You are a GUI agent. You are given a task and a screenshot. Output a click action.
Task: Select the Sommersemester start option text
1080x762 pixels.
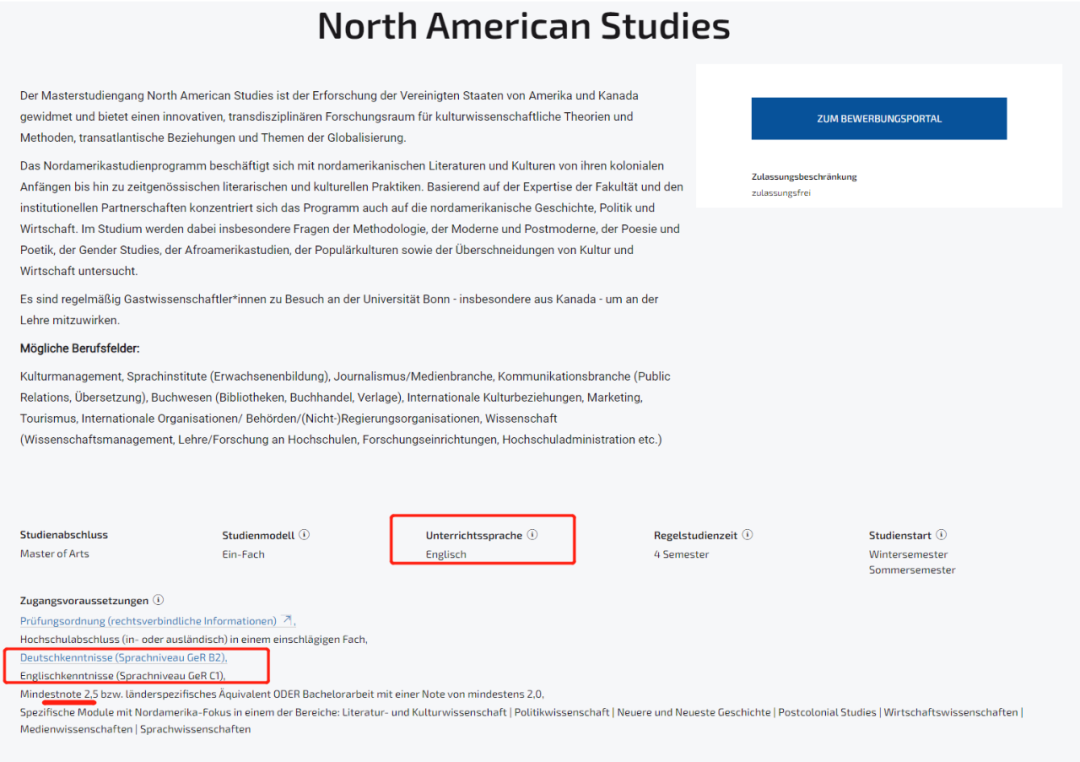tap(912, 570)
